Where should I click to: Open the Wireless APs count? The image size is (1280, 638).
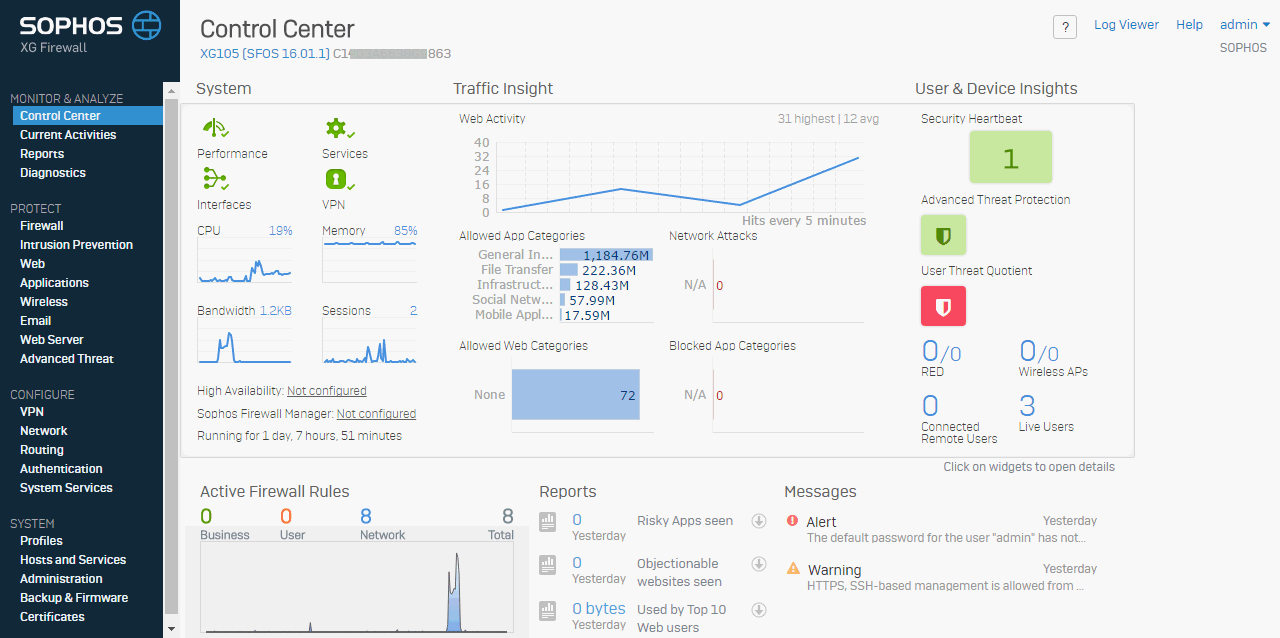1039,351
